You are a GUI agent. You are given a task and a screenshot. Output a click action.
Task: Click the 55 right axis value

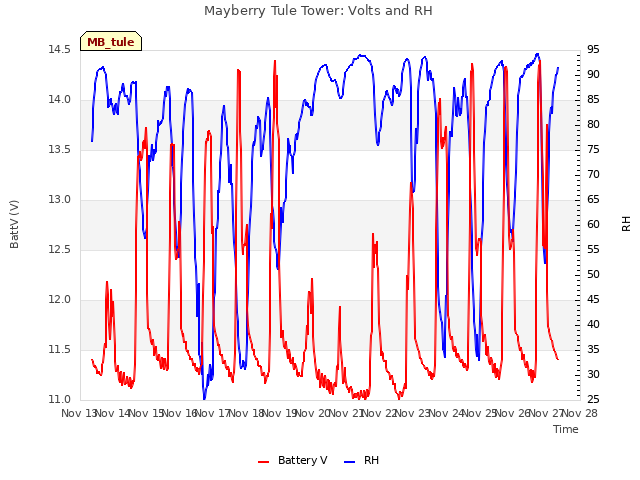pos(593,249)
